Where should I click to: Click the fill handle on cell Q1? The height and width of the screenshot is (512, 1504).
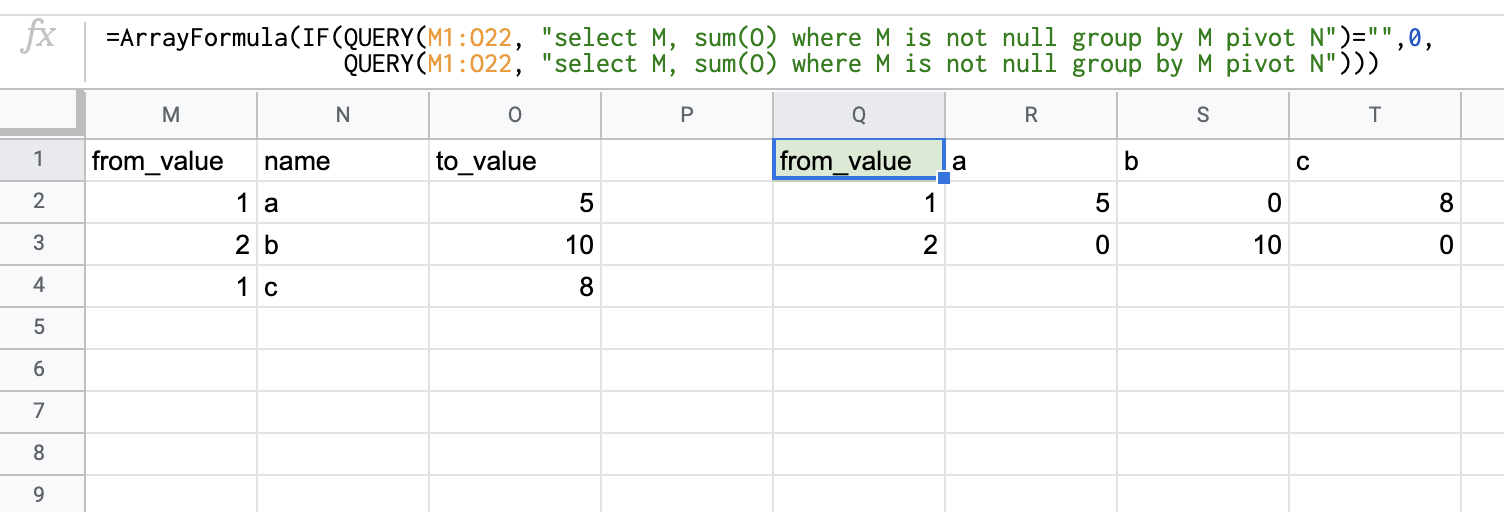(944, 180)
